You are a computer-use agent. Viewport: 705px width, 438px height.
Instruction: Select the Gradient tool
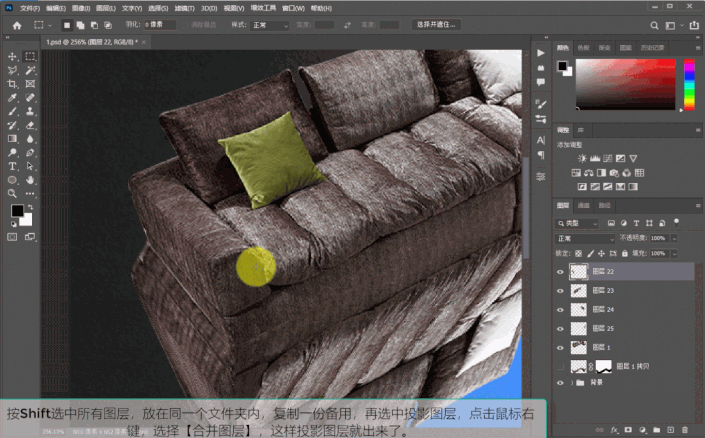tap(12, 139)
